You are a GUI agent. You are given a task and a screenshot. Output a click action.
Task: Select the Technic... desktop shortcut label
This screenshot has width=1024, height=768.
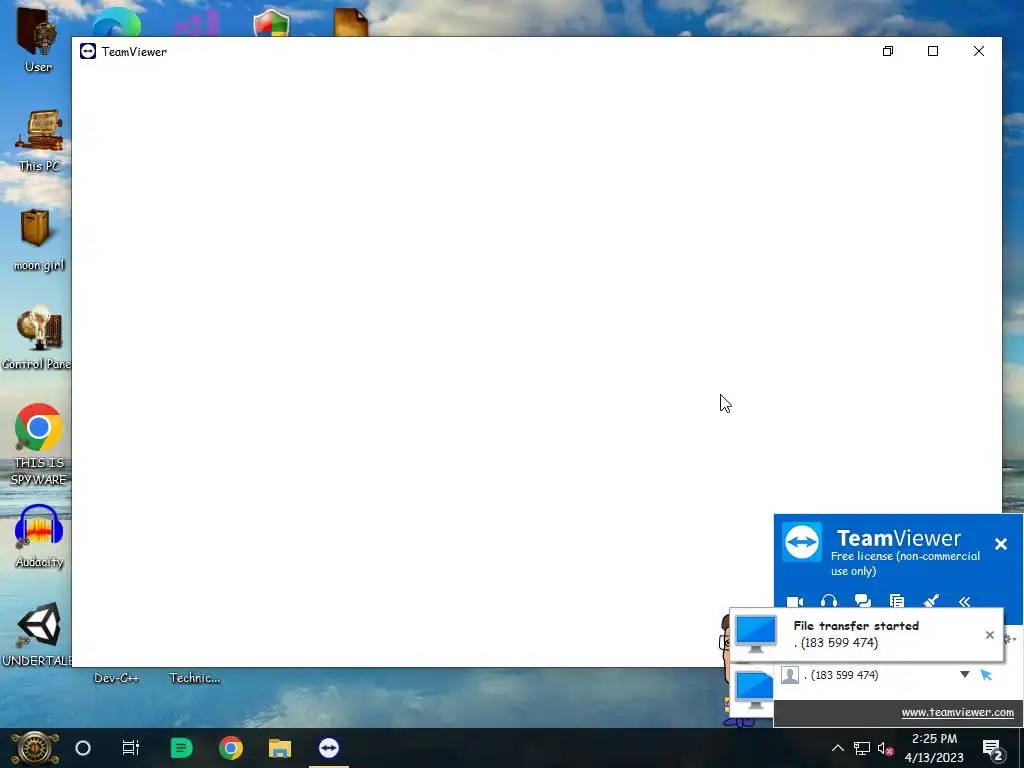[x=195, y=678]
